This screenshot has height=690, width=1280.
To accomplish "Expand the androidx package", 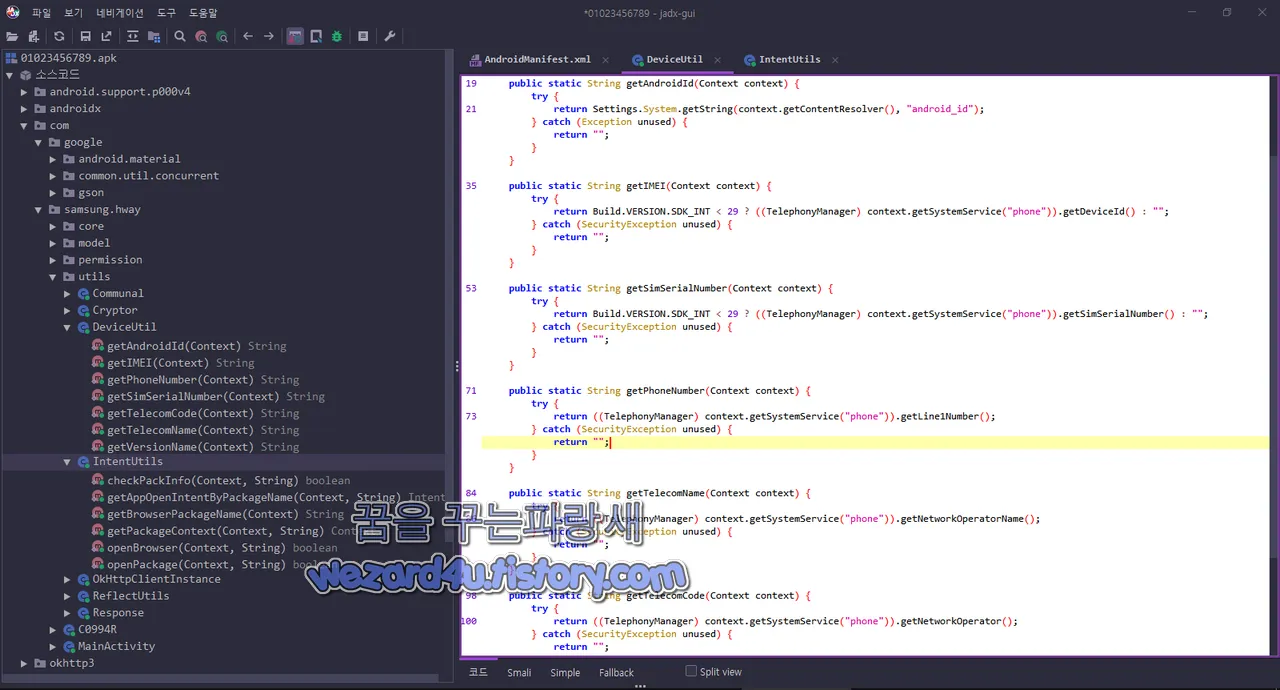I will click(25, 109).
